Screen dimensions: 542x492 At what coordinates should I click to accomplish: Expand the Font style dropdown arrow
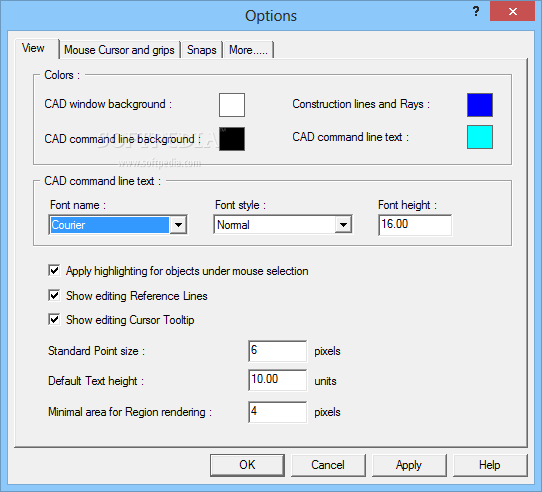tap(343, 225)
